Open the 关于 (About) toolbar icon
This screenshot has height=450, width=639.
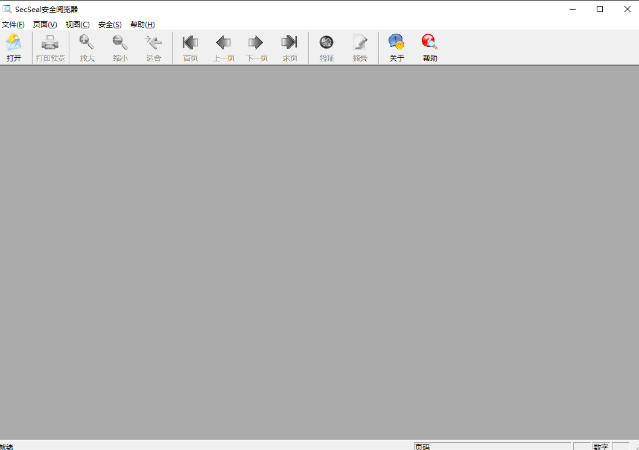pyautogui.click(x=397, y=46)
